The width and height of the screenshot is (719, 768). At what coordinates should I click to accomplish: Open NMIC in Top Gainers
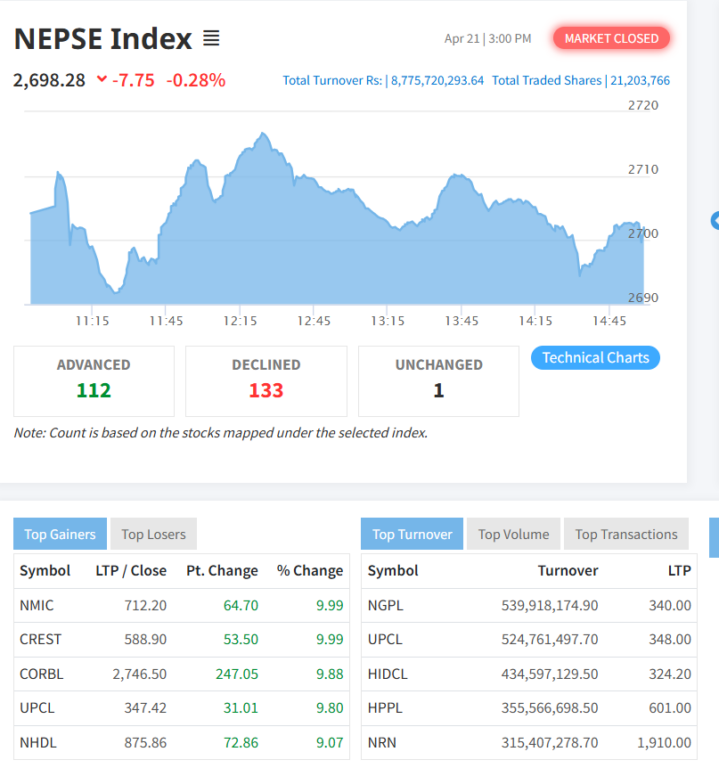(37, 605)
